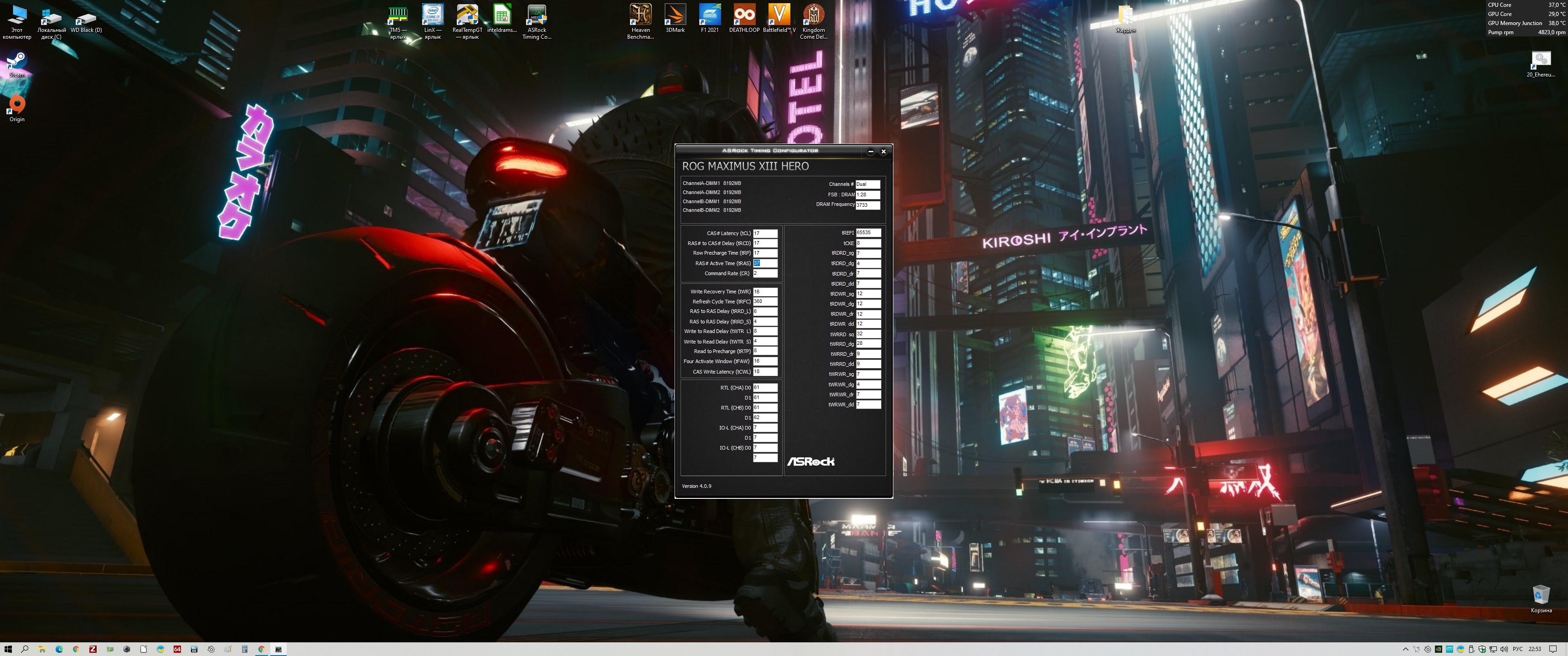Select the Refresh Cycle Time (tRFC) field
Screen dimensions: 1568x656
(x=765, y=301)
